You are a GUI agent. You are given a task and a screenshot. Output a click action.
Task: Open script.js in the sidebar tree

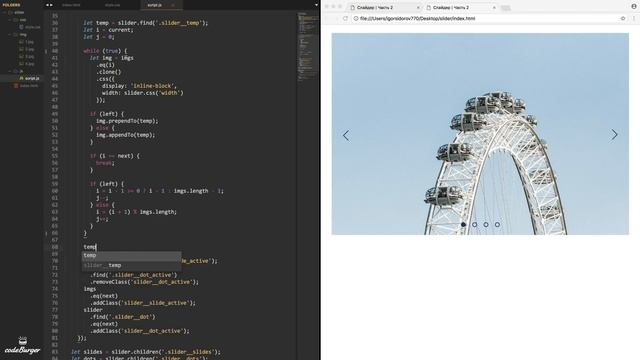(x=29, y=78)
